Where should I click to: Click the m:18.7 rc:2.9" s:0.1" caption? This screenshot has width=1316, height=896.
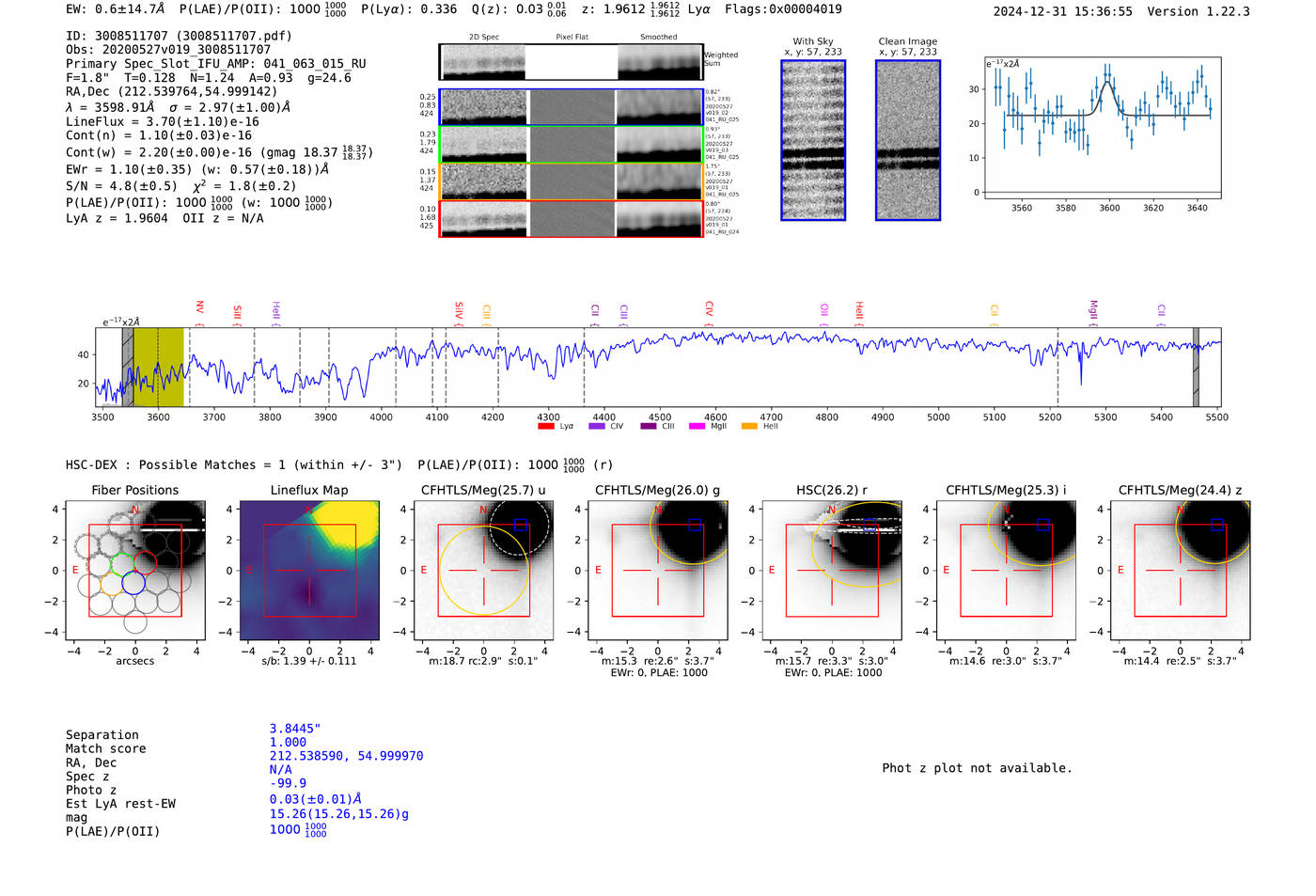[483, 661]
